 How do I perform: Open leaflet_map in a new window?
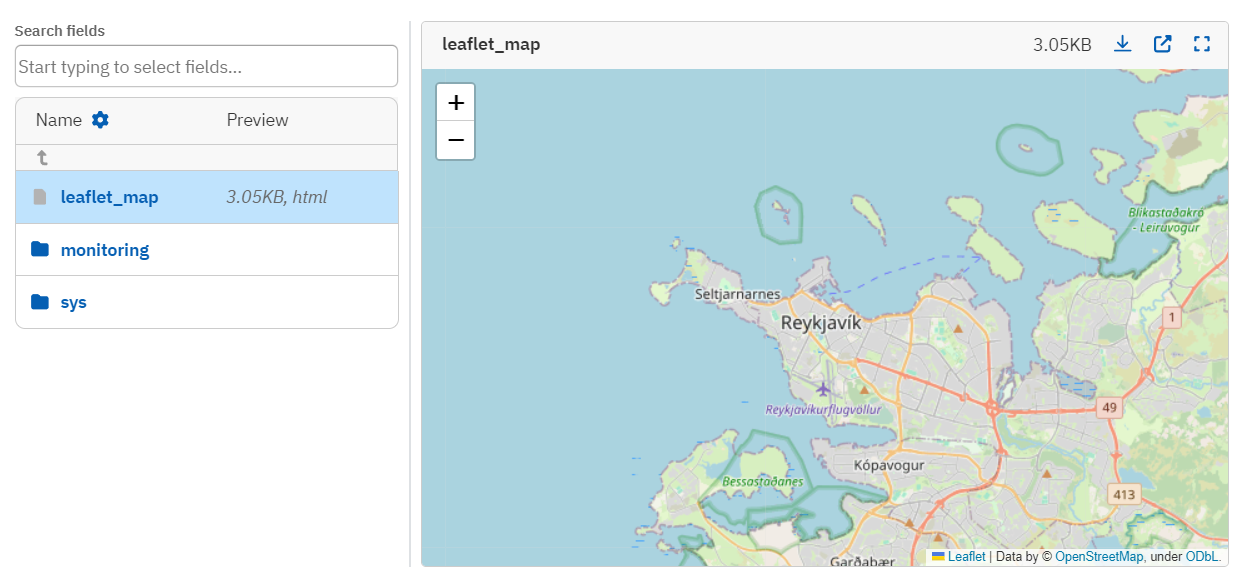[x=1162, y=44]
